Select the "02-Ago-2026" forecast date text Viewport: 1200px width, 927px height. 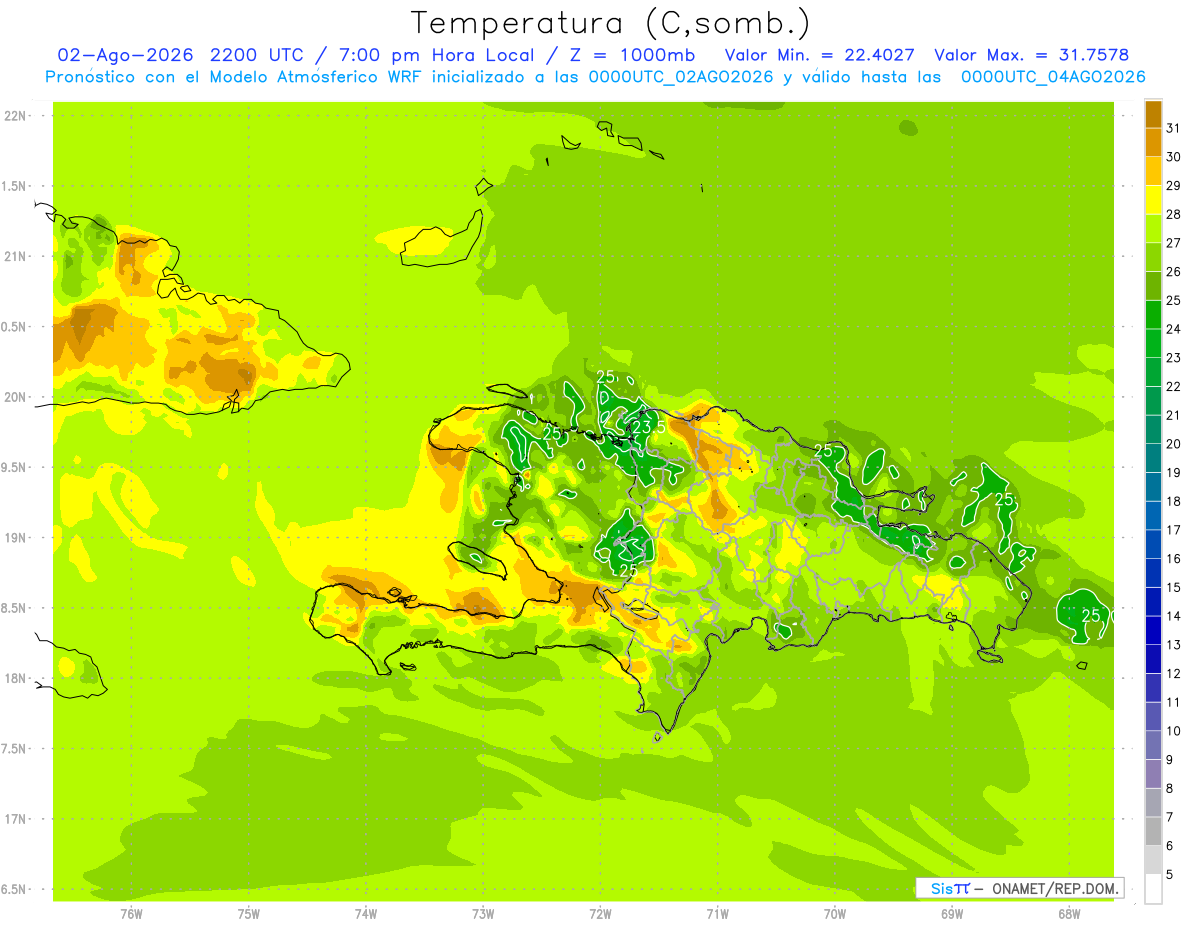[x=125, y=55]
